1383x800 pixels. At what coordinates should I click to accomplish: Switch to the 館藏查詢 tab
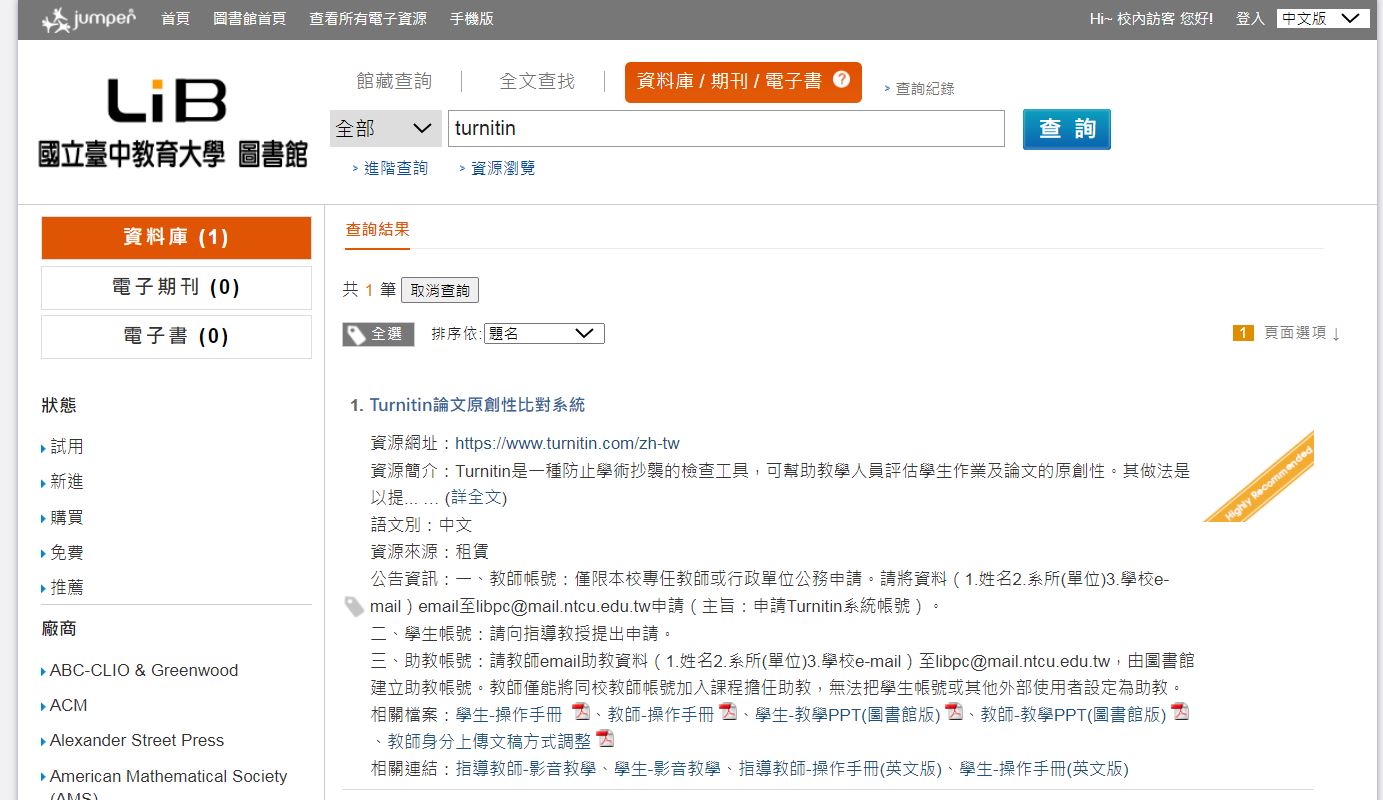(394, 81)
